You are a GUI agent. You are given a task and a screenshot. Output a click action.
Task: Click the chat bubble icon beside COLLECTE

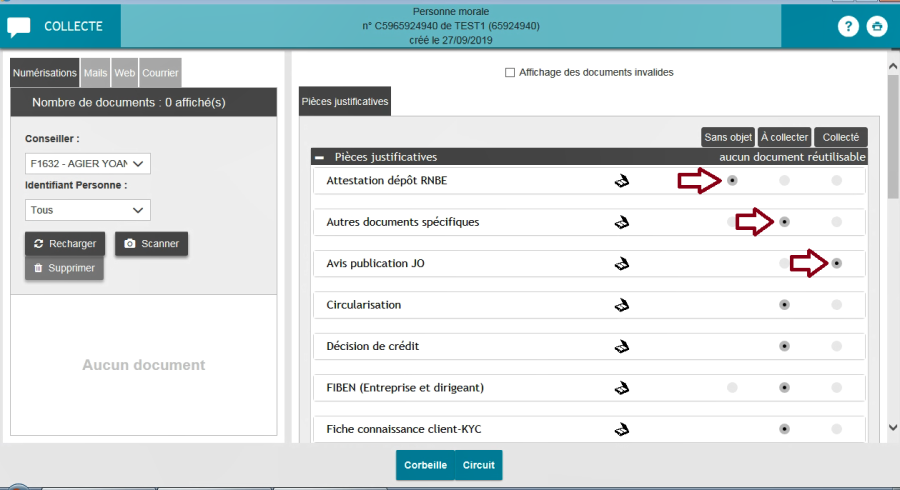tap(19, 26)
